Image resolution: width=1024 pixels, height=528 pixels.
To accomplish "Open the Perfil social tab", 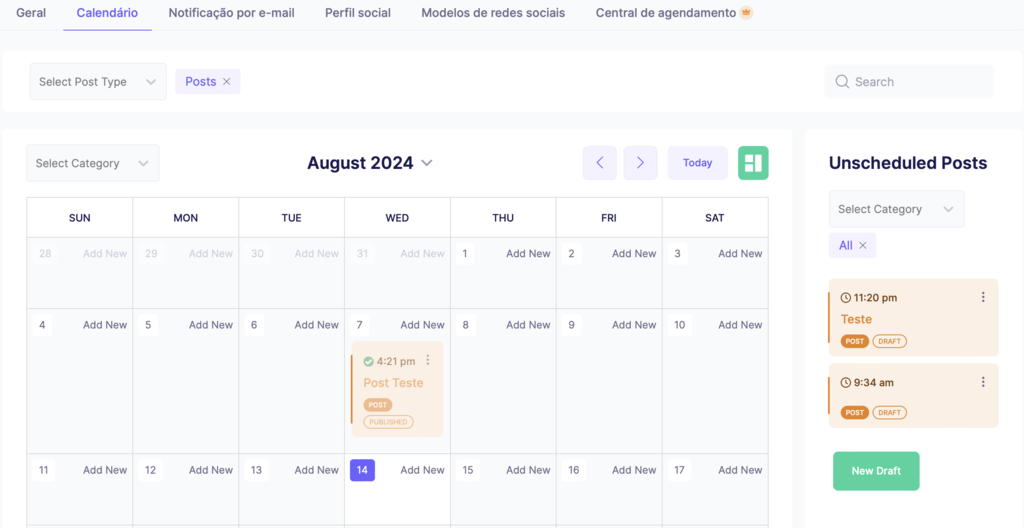I will 358,12.
